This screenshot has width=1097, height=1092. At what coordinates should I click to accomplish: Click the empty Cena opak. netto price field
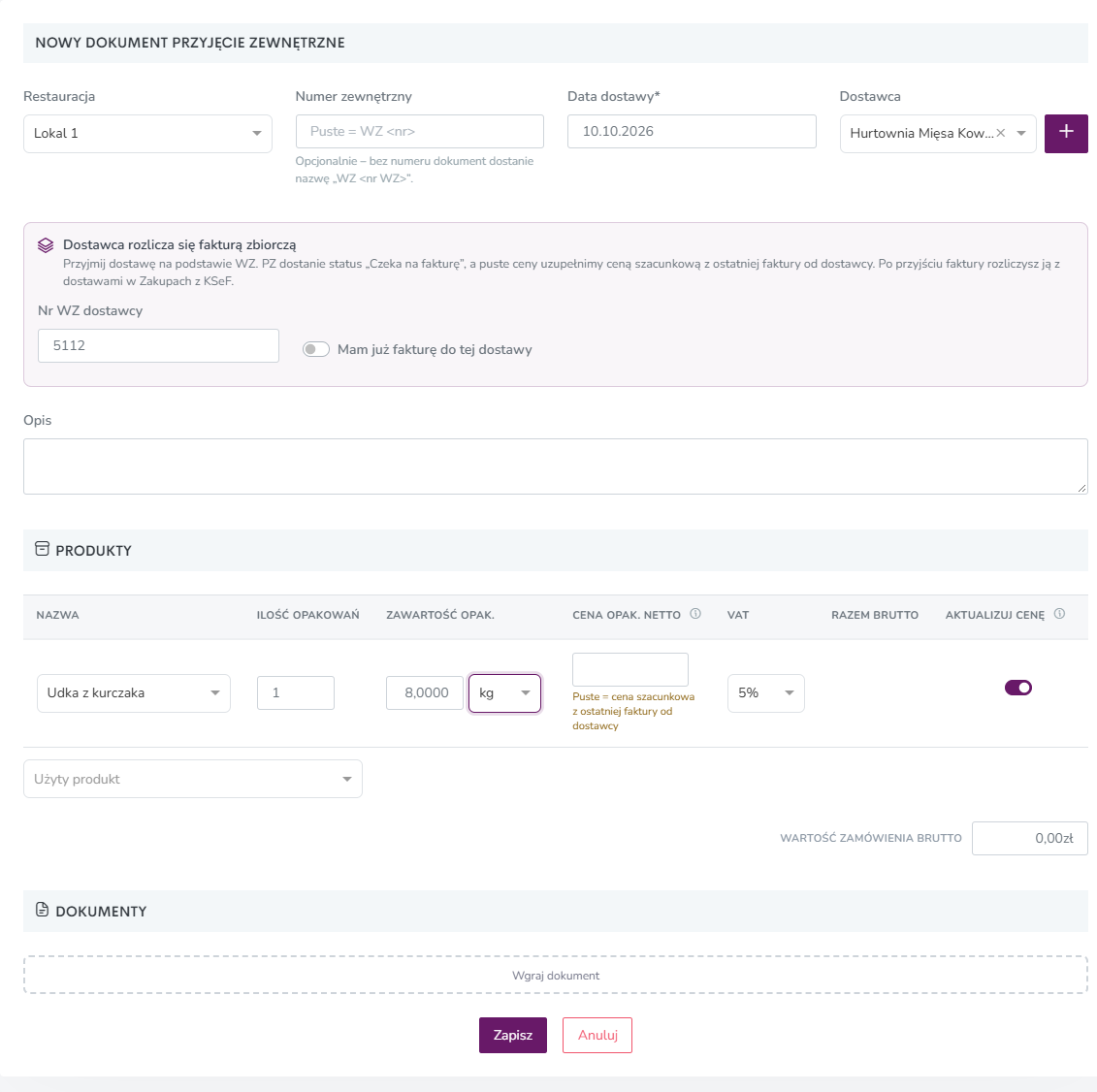[x=630, y=669]
